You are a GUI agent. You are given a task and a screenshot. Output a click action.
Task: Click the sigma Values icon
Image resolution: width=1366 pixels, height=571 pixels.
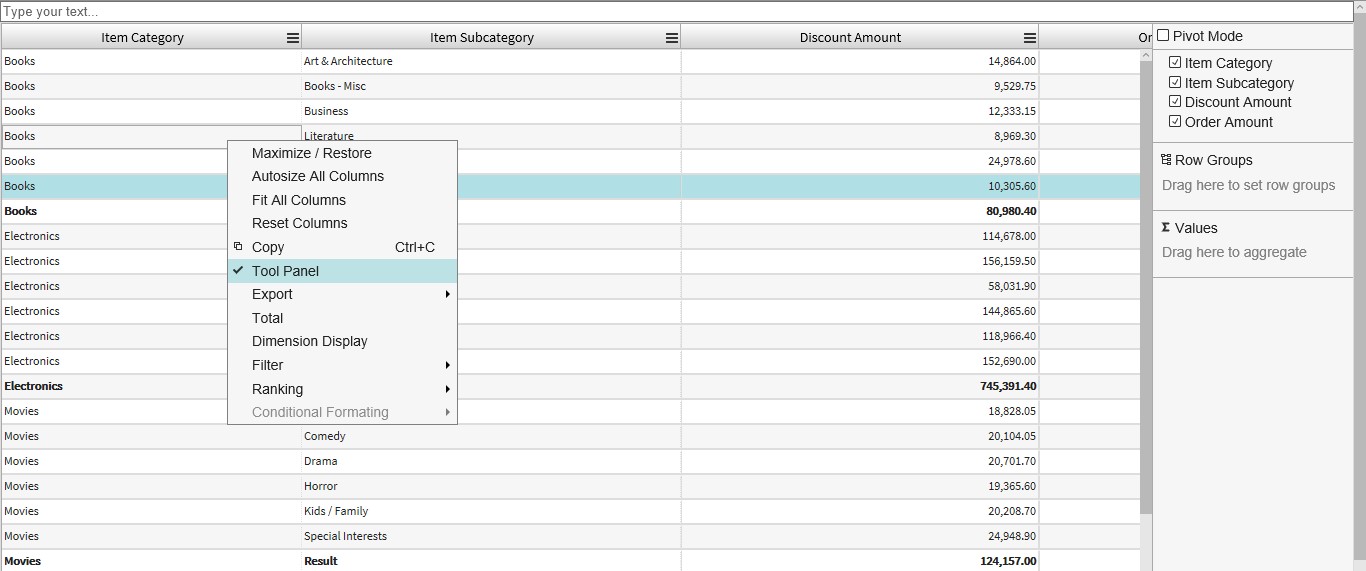click(x=1166, y=228)
